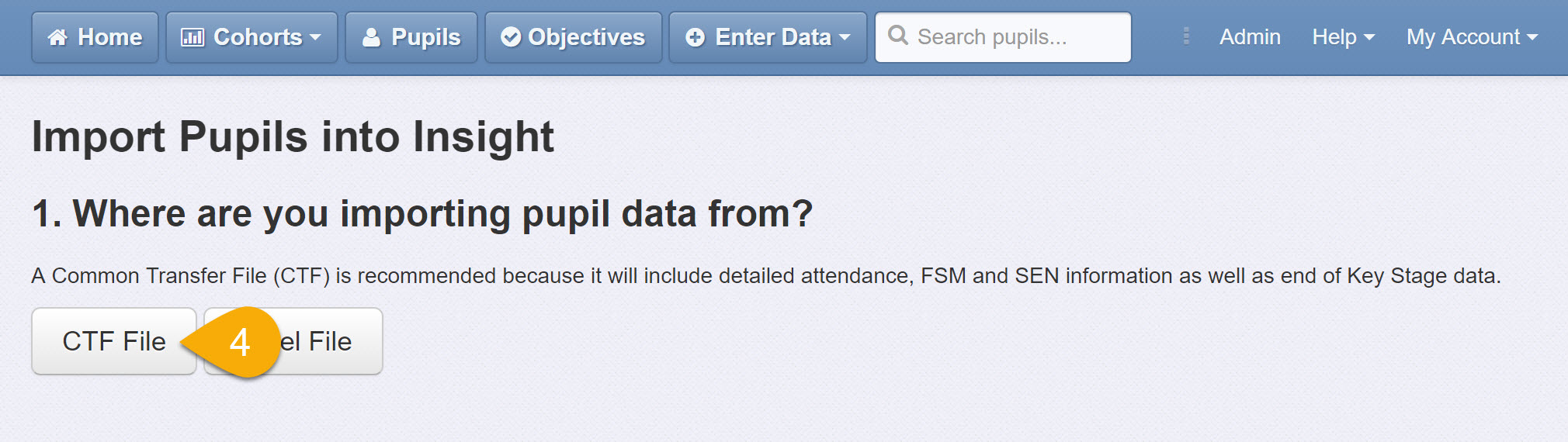Open the My Account dropdown
The width and height of the screenshot is (1568, 442).
(x=1472, y=36)
